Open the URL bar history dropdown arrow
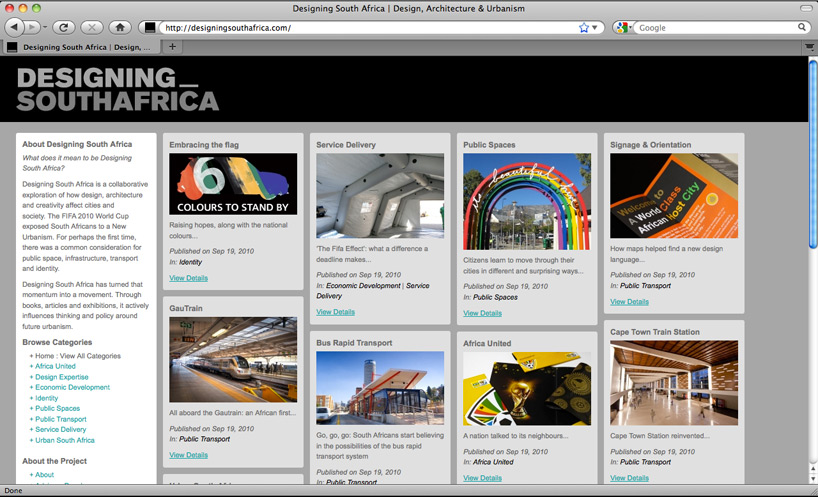 (x=597, y=28)
